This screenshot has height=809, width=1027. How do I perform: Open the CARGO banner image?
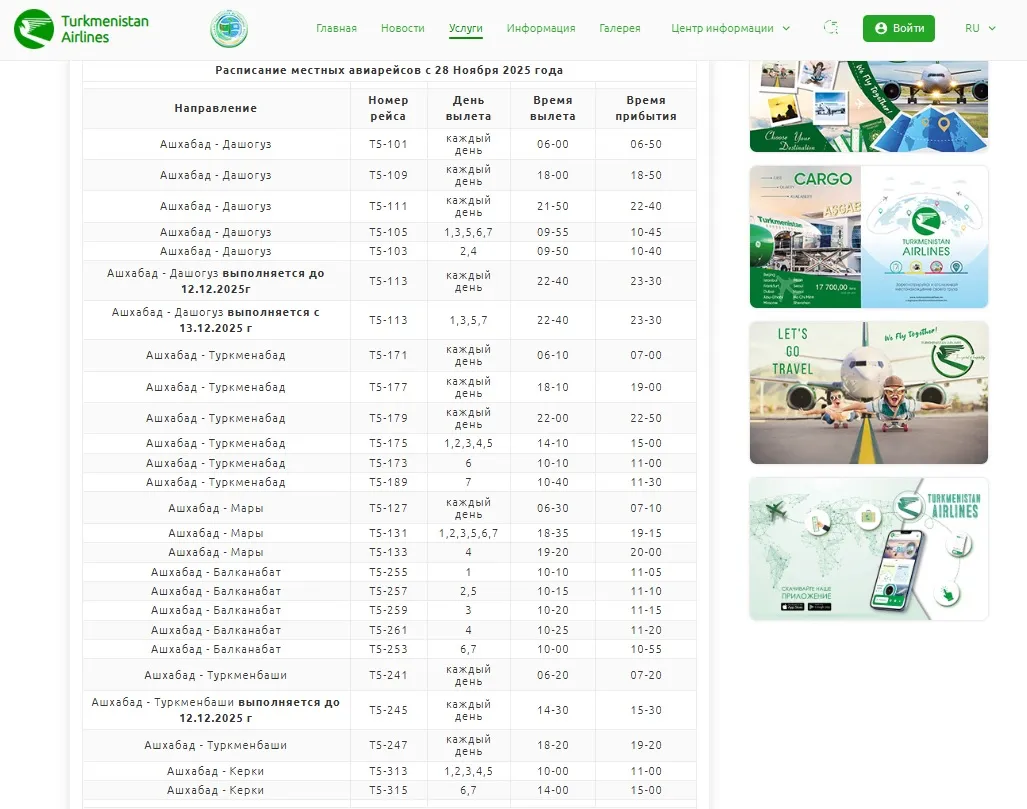(x=868, y=237)
